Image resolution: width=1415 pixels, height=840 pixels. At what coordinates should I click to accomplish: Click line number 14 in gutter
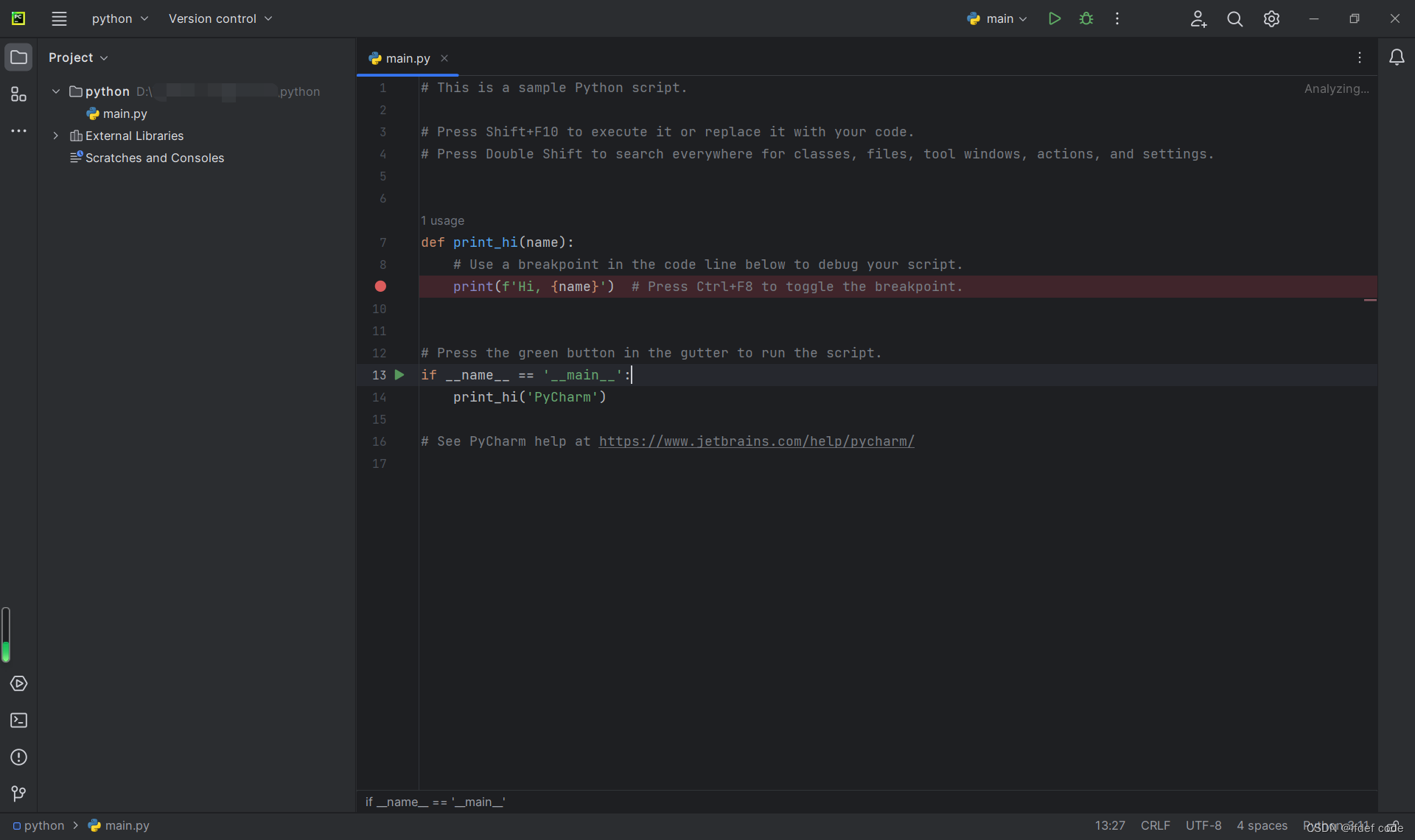[379, 397]
